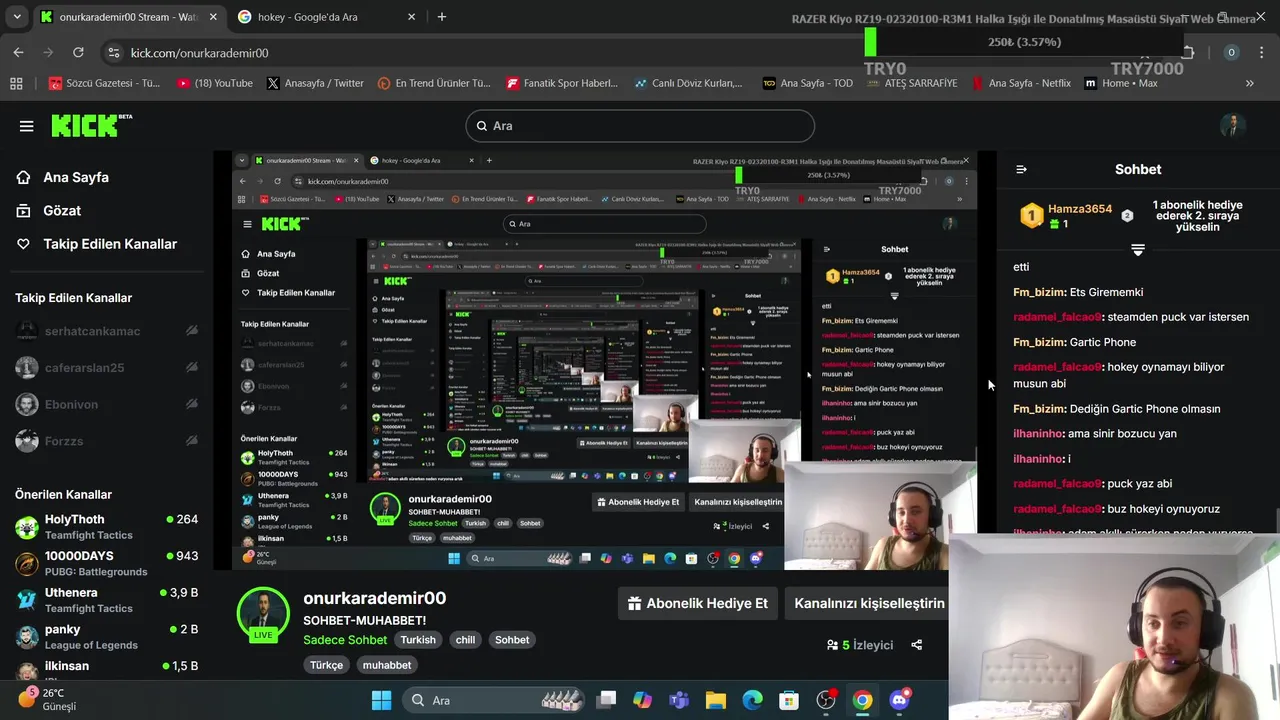This screenshot has width=1280, height=720.
Task: Click the Kick logo
Action: coord(91,125)
